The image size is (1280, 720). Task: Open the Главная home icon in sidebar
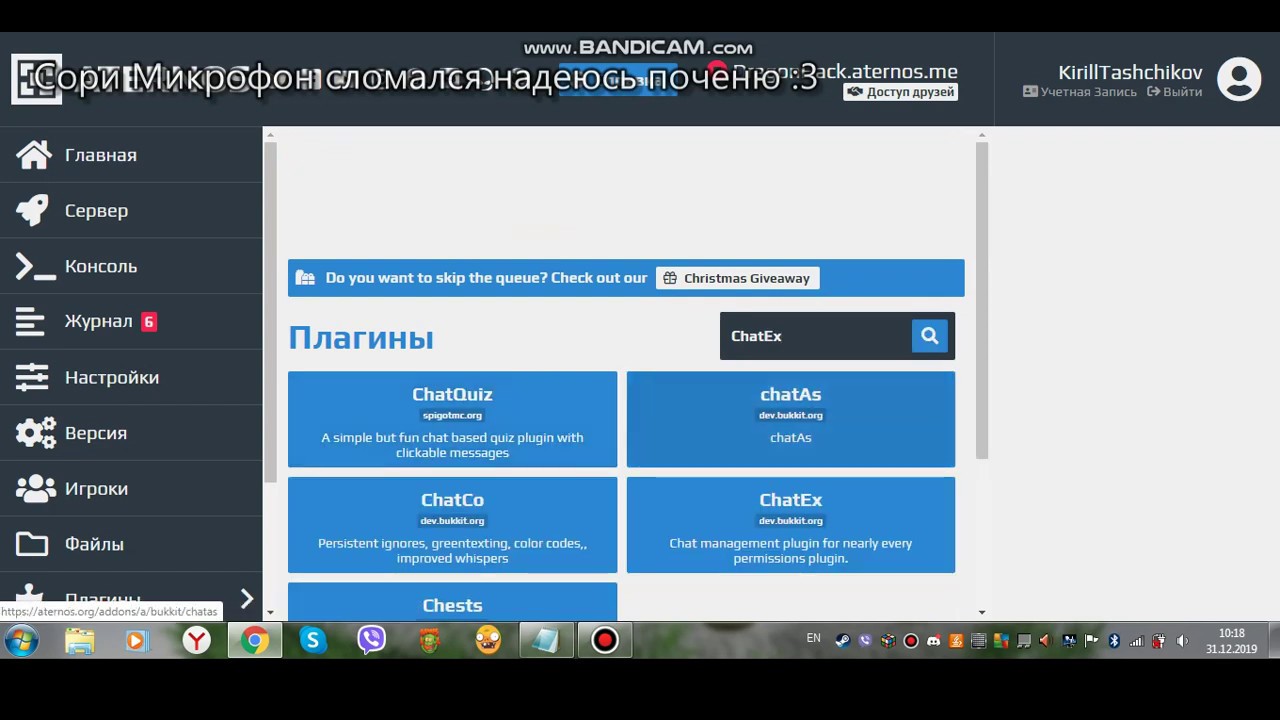pyautogui.click(x=33, y=155)
